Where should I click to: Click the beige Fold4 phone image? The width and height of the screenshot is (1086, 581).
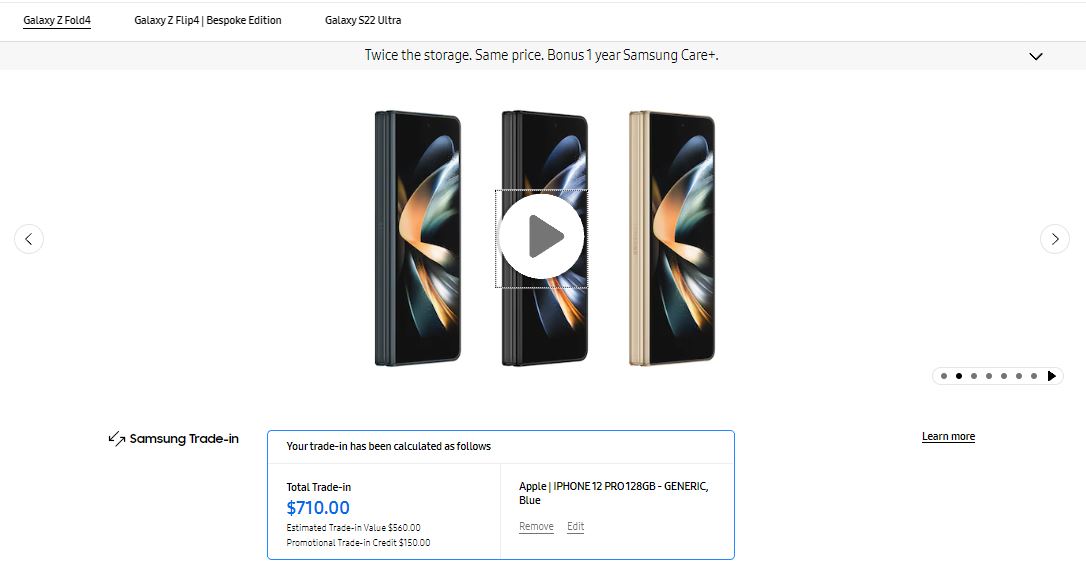coord(672,237)
